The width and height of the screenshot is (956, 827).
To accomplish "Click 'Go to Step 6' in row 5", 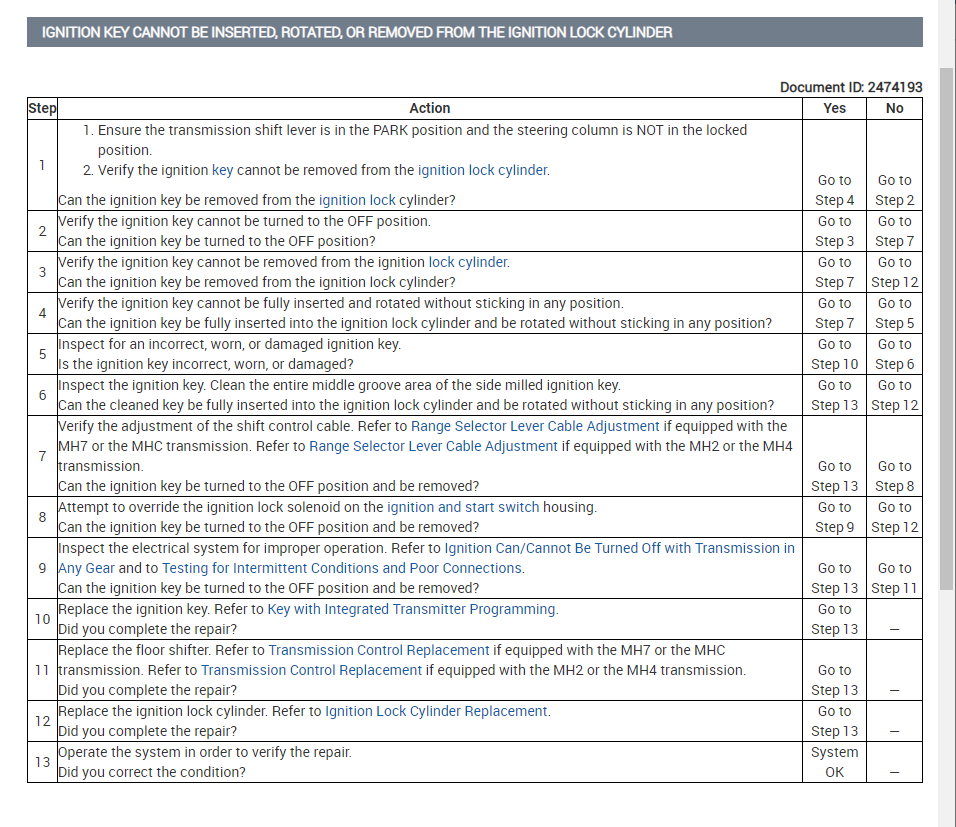I will (894, 354).
